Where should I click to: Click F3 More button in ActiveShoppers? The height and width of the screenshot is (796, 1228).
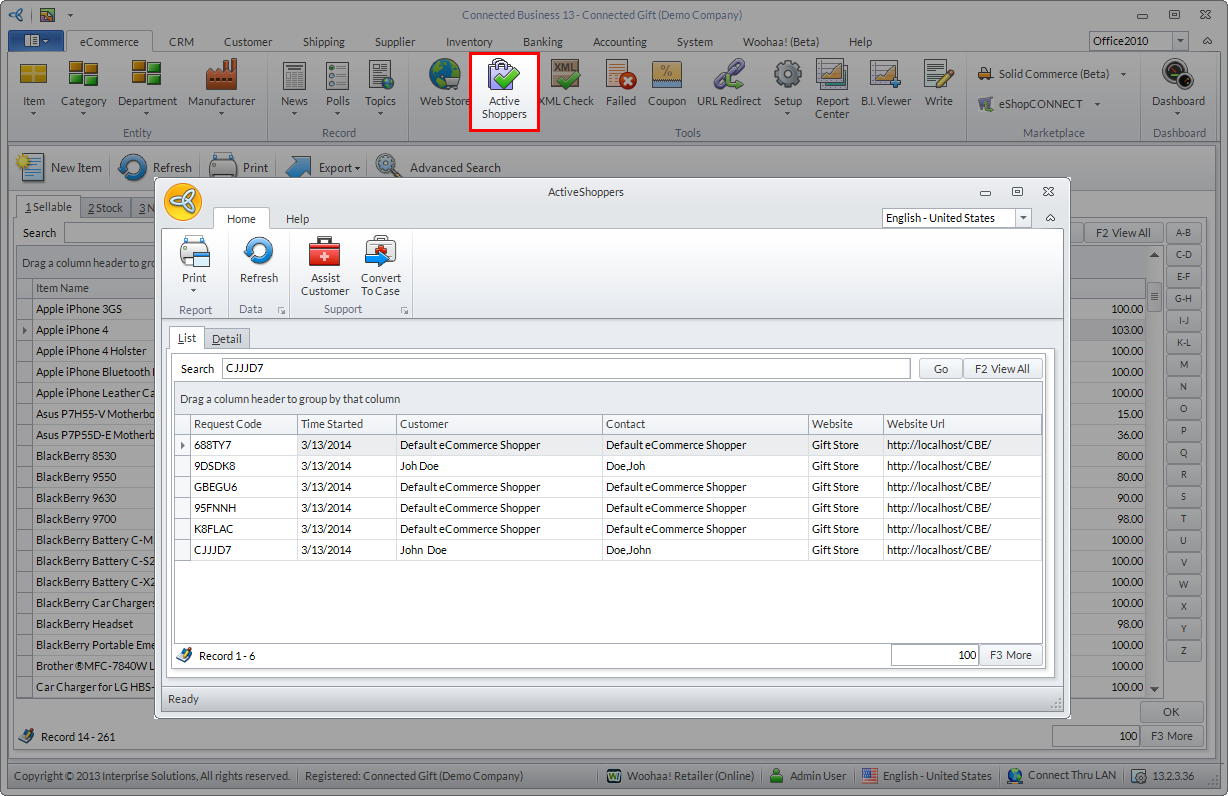(1010, 655)
